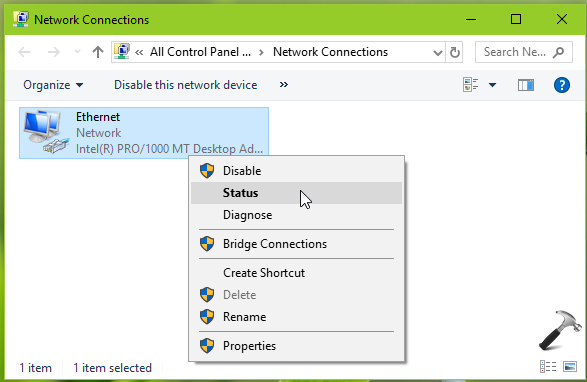Viewport: 587px width, 382px height.
Task: Click the Search Network Connections field
Action: click(x=523, y=52)
